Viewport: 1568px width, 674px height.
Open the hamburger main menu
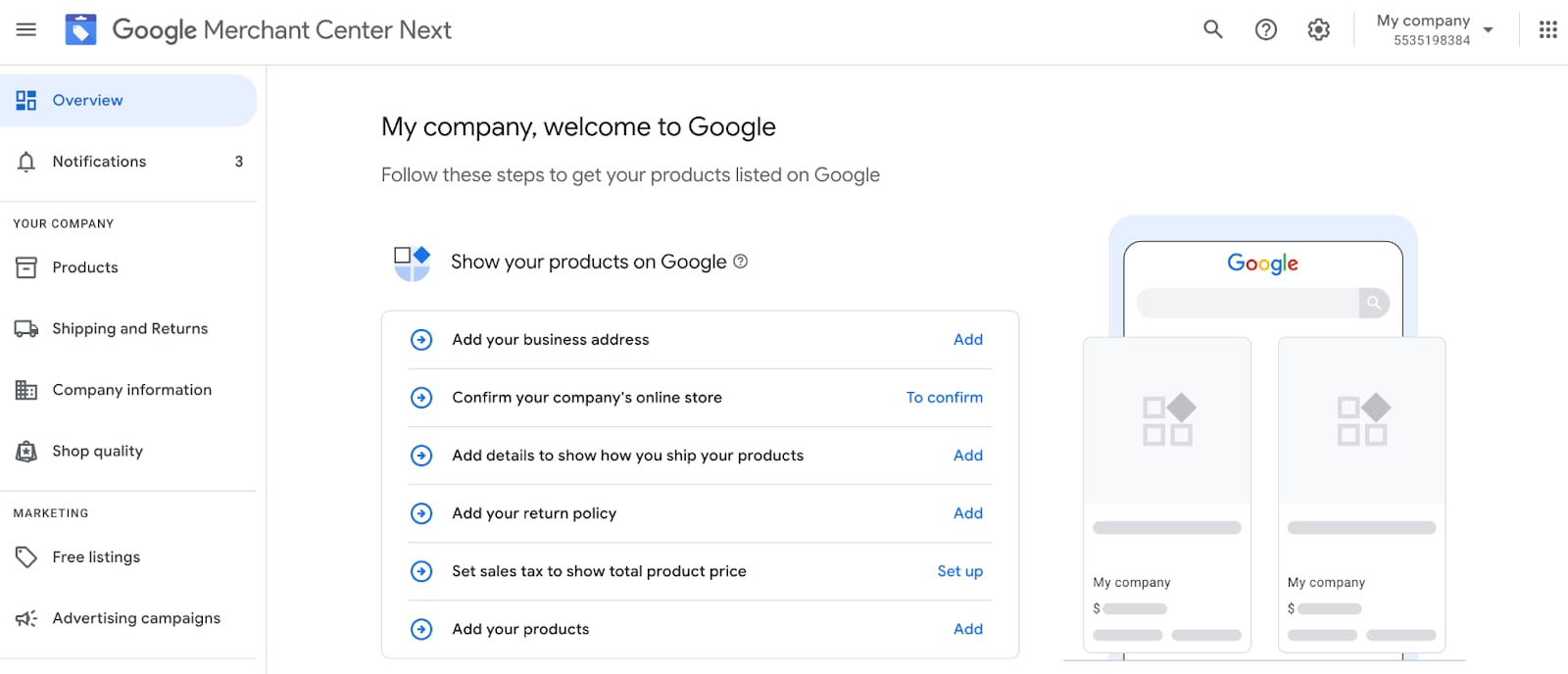coord(26,29)
